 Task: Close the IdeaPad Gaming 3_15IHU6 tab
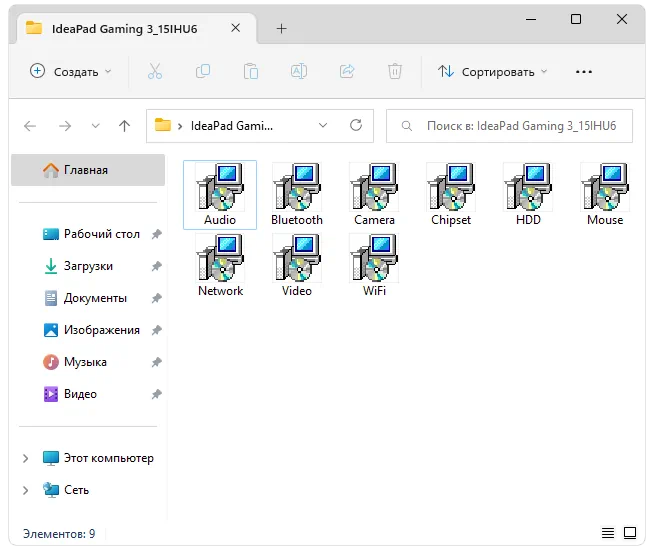pyautogui.click(x=235, y=28)
